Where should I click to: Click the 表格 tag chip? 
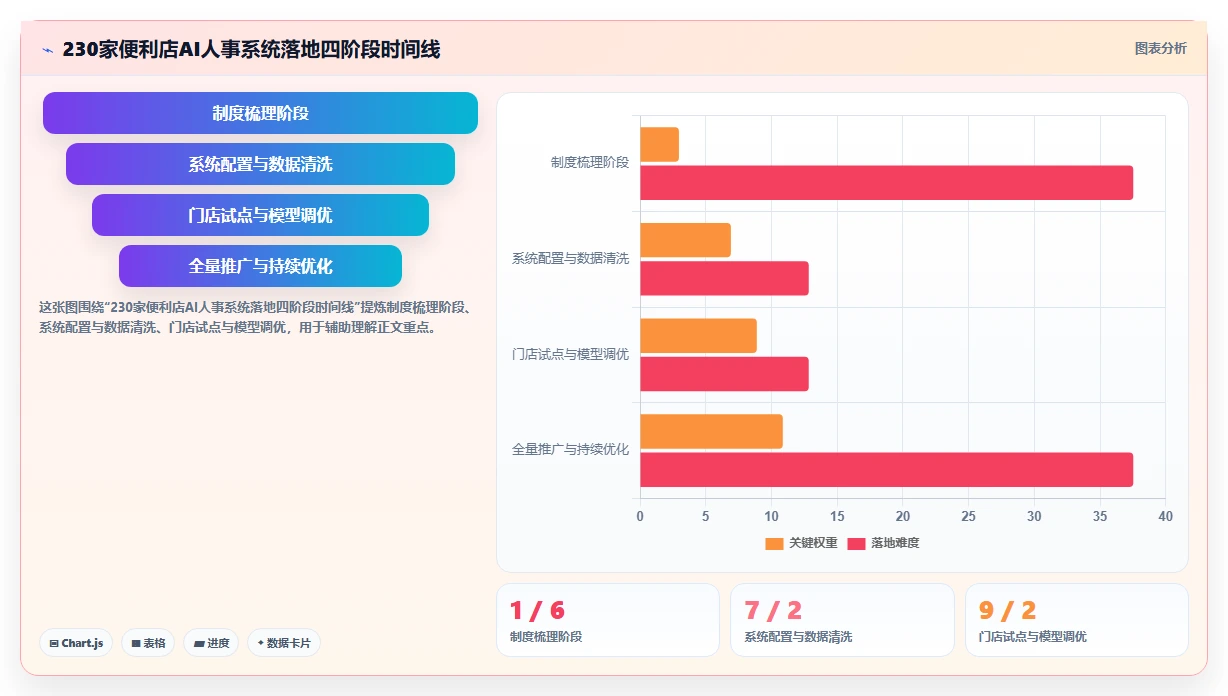[x=148, y=643]
